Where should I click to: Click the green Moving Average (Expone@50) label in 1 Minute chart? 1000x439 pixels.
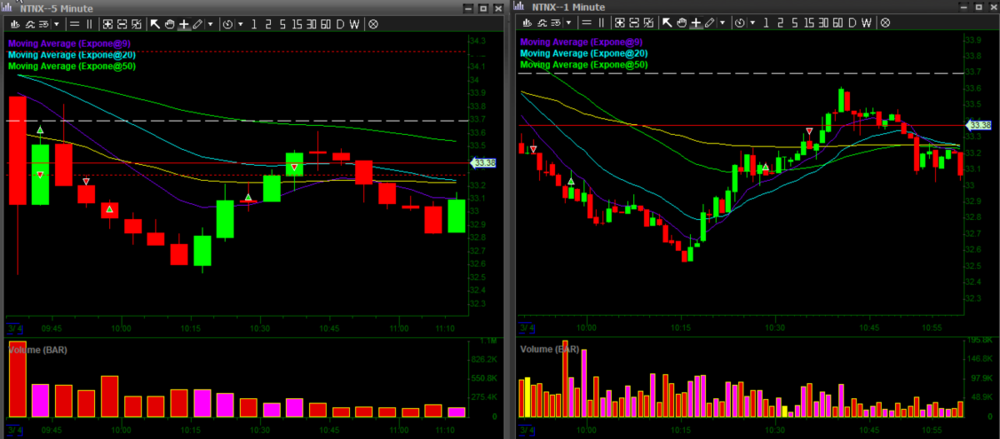point(584,65)
